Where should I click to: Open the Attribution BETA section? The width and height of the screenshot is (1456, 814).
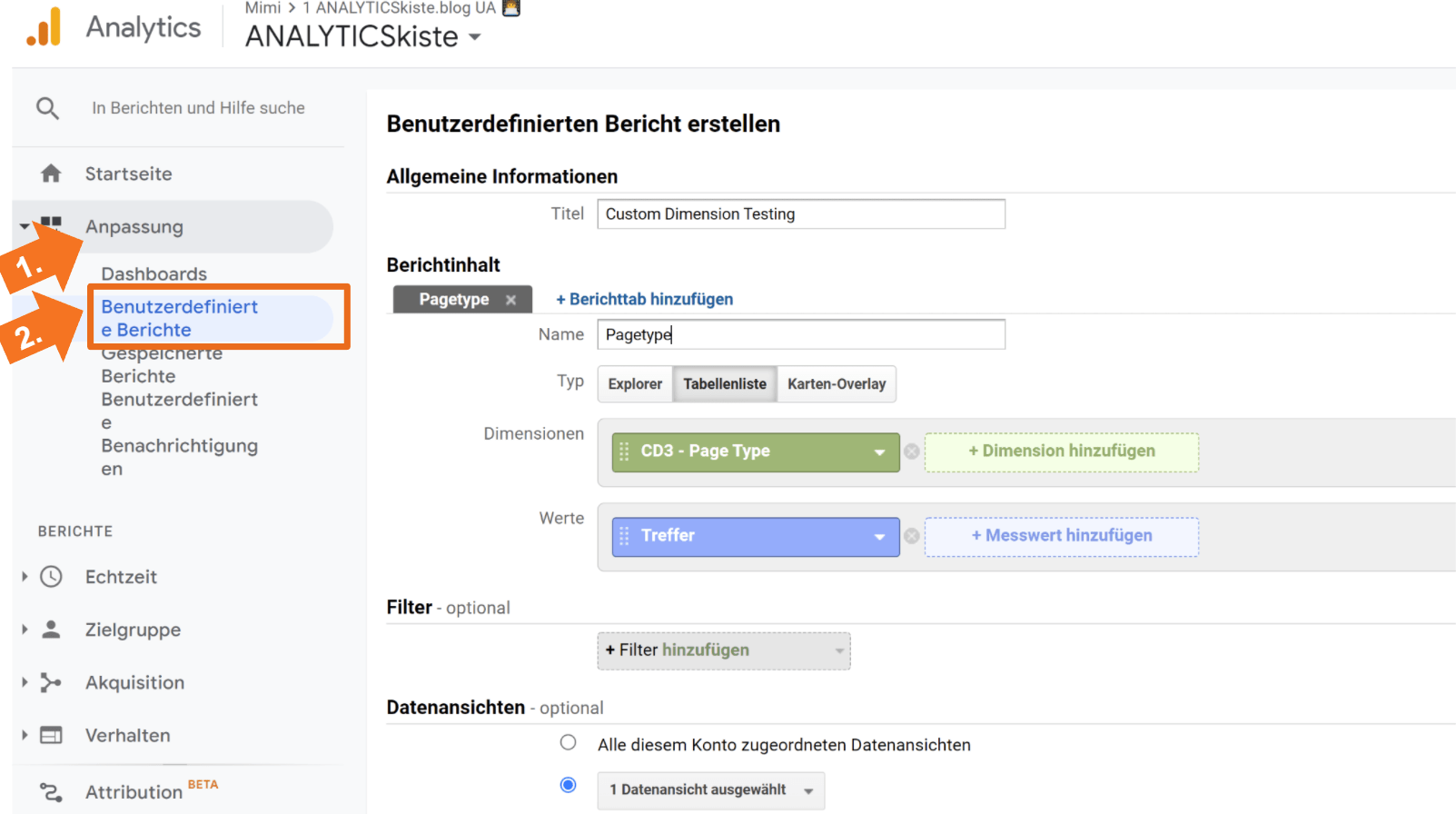pyautogui.click(x=151, y=791)
